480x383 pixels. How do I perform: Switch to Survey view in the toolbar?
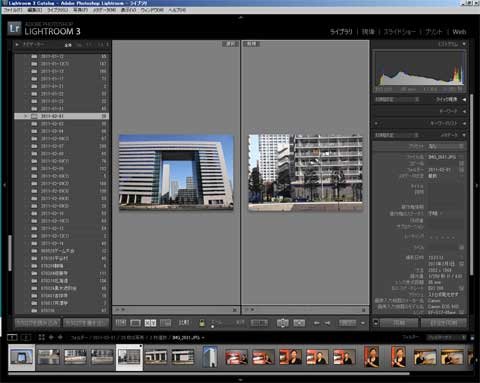tap(166, 323)
